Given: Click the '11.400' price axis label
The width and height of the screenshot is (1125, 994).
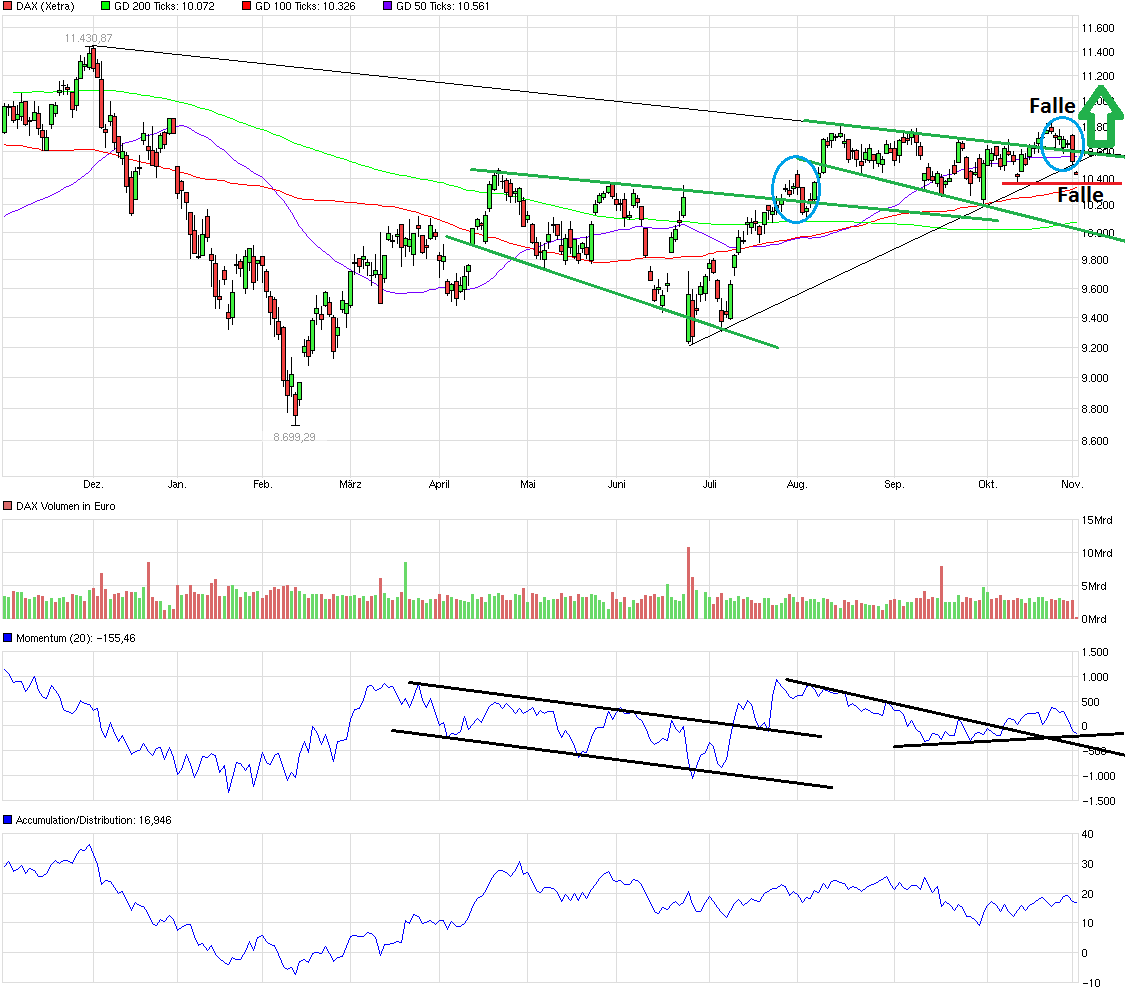Looking at the screenshot, I should click(x=1098, y=52).
